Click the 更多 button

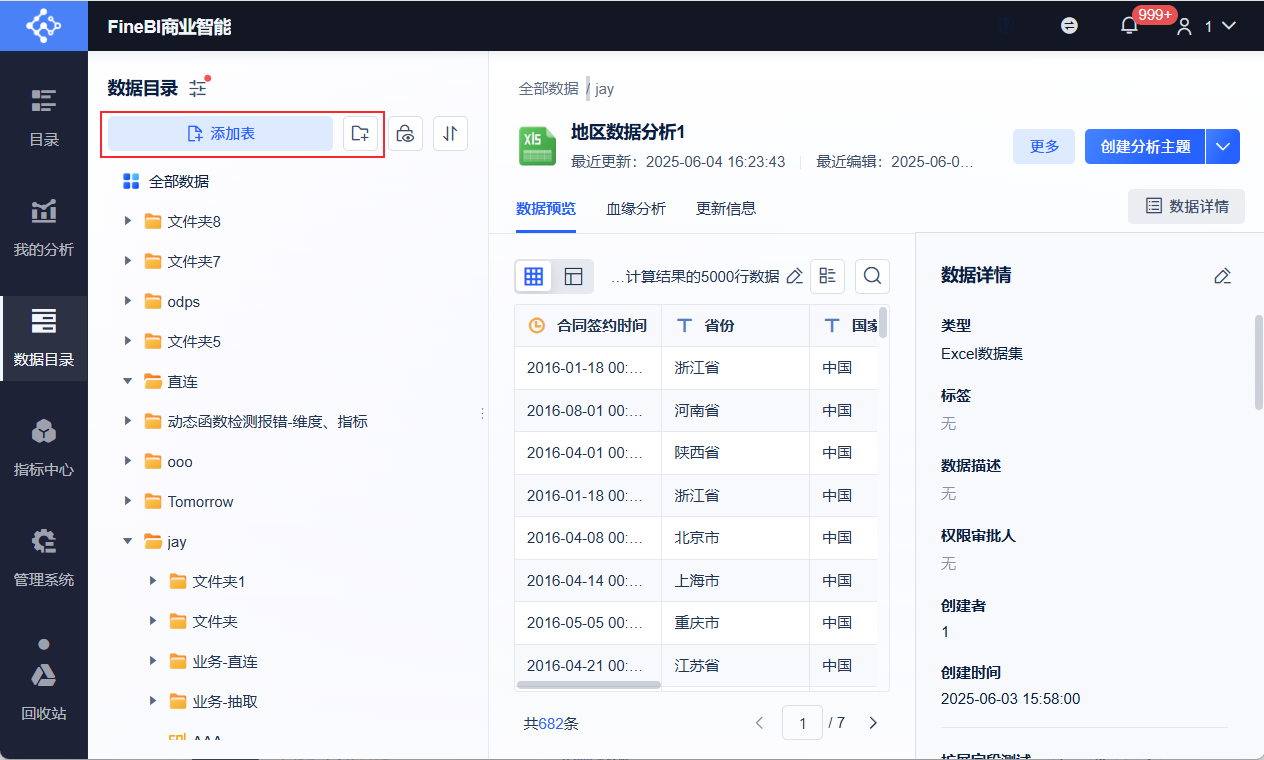pyautogui.click(x=1044, y=146)
